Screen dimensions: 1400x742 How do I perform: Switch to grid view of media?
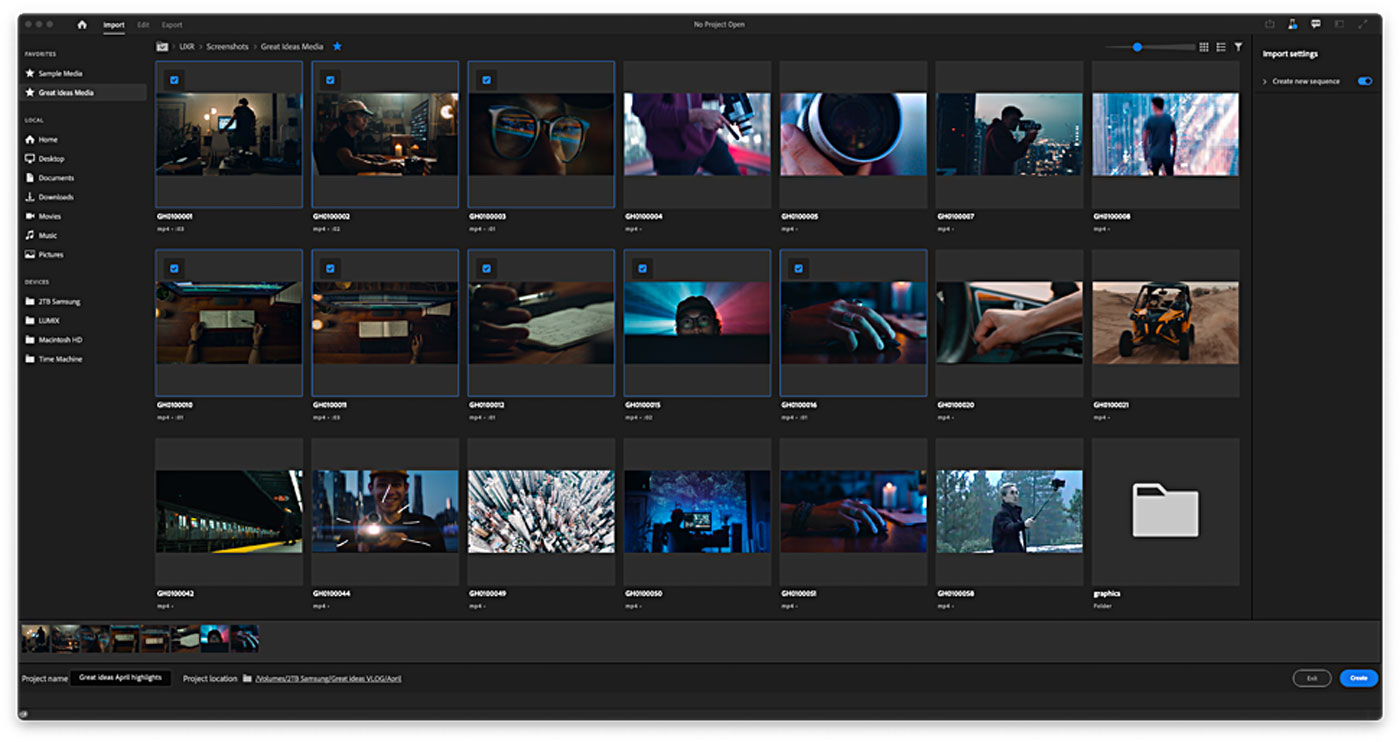(x=1204, y=47)
